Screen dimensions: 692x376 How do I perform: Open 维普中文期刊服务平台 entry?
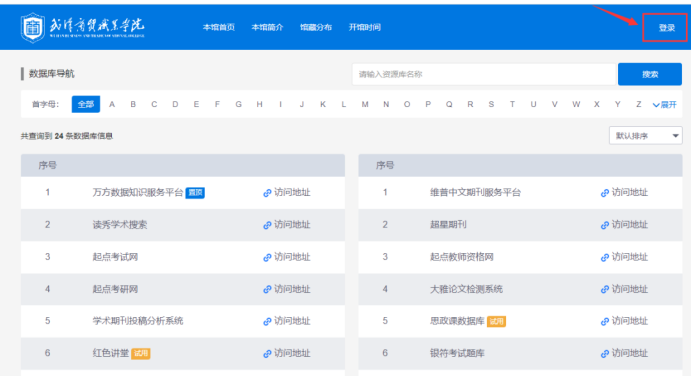coord(475,192)
